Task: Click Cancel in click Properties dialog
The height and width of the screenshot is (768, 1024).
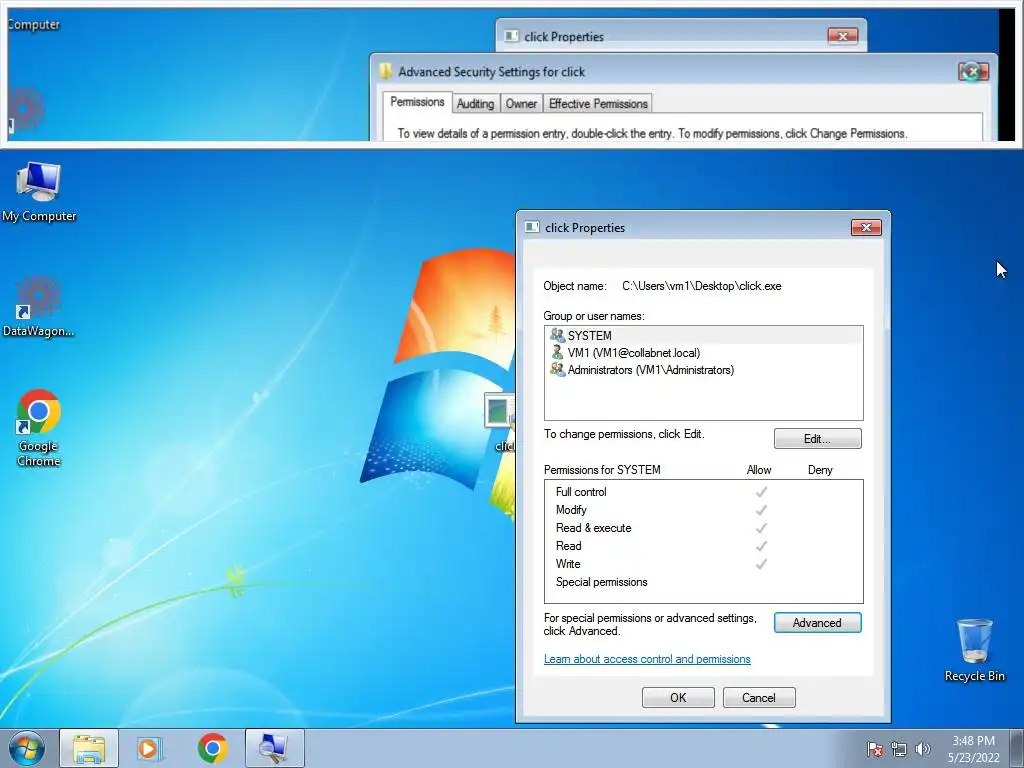Action: [x=759, y=697]
